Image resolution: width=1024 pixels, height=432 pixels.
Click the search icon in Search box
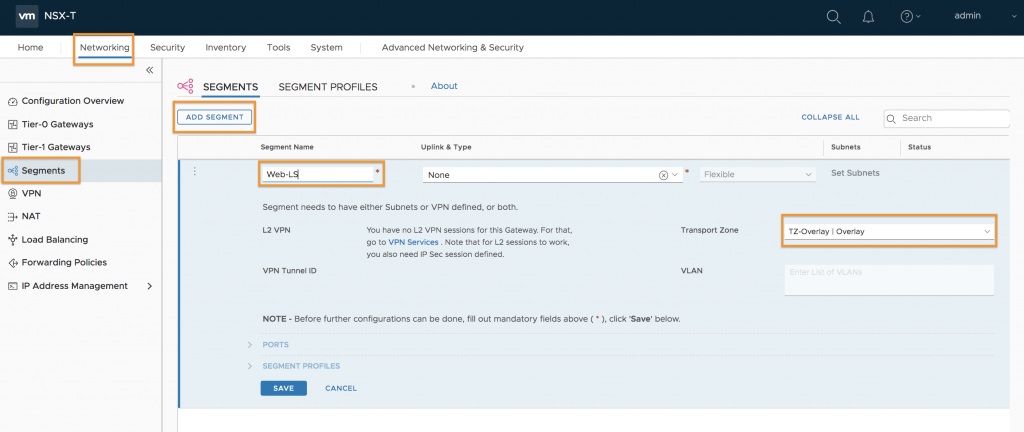point(892,119)
